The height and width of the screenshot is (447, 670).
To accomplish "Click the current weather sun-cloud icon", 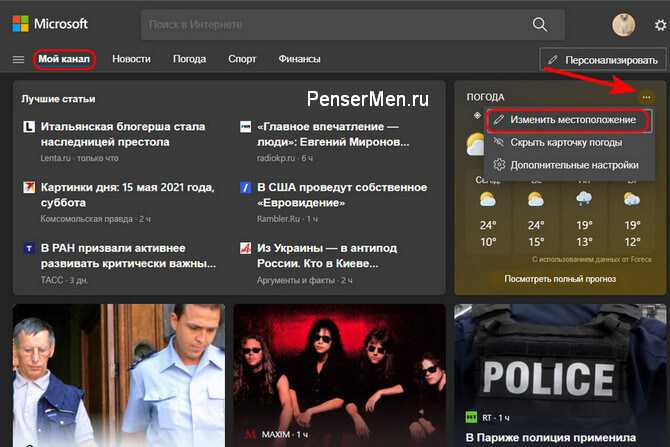I will tap(475, 144).
